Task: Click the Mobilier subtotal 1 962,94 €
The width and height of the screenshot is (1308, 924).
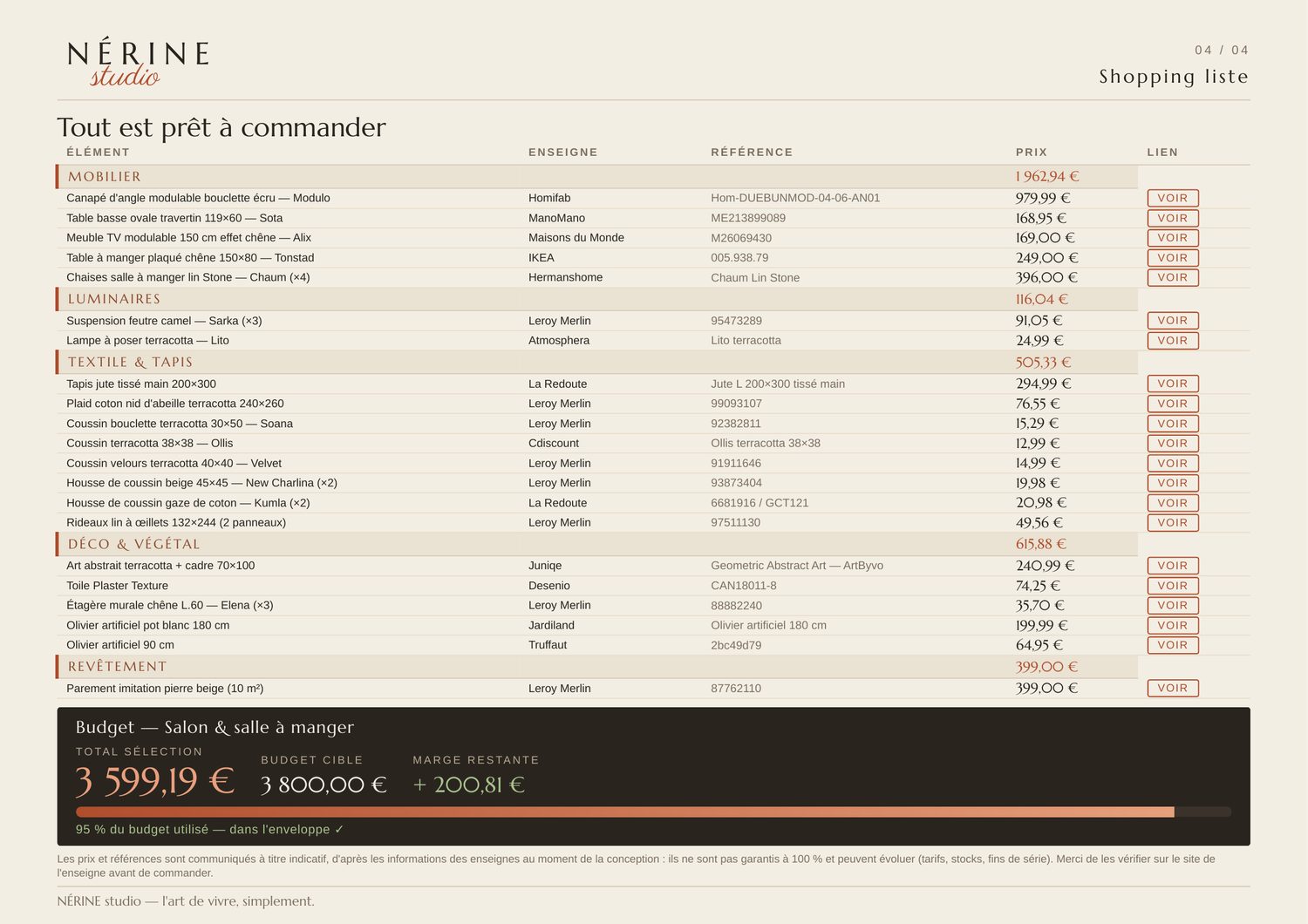Action: tap(1047, 177)
